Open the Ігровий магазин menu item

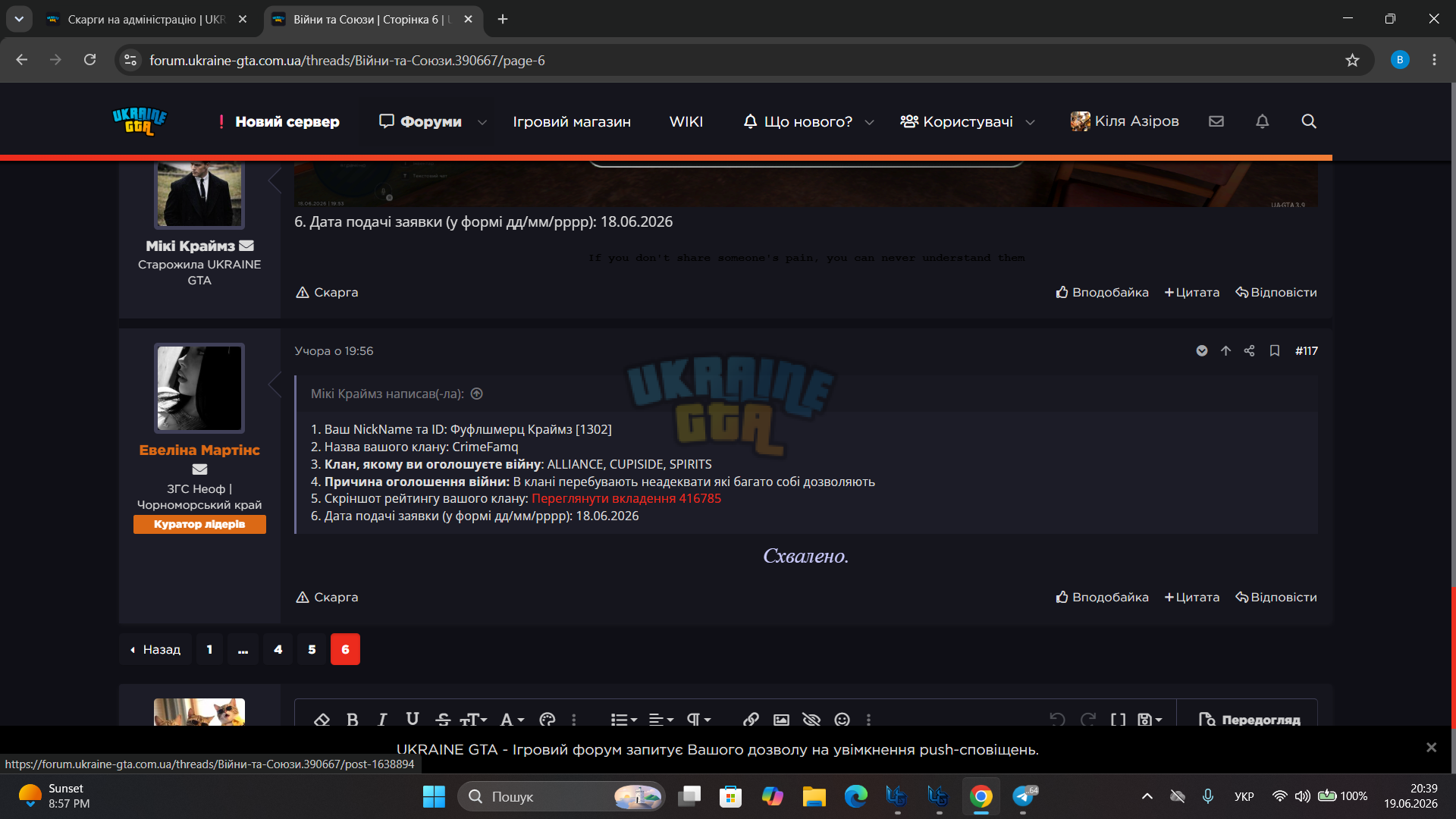pyautogui.click(x=572, y=121)
